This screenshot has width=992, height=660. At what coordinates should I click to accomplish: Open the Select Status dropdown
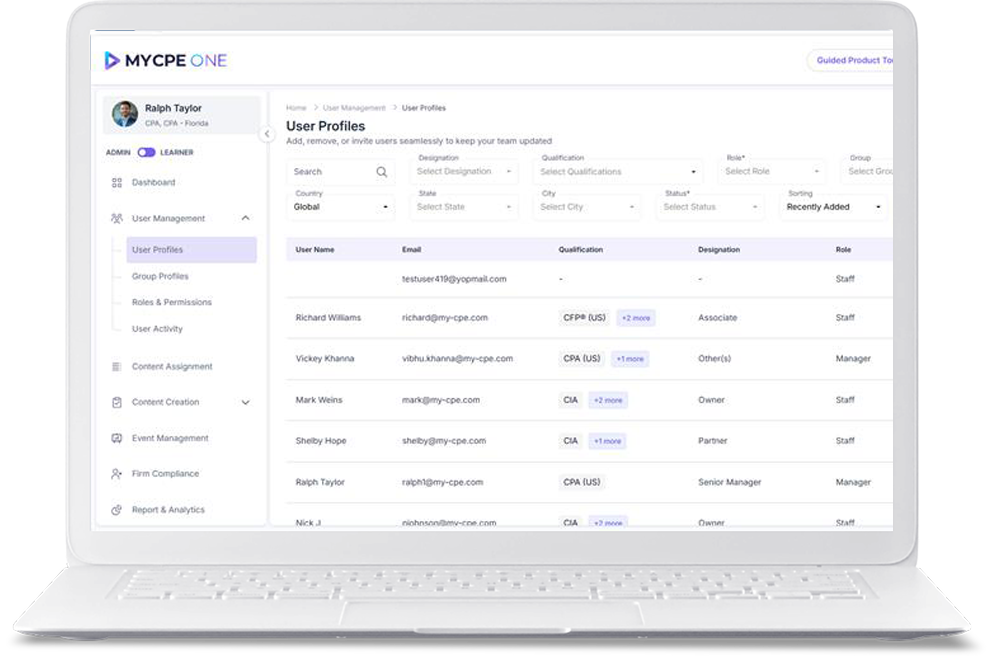tap(710, 207)
